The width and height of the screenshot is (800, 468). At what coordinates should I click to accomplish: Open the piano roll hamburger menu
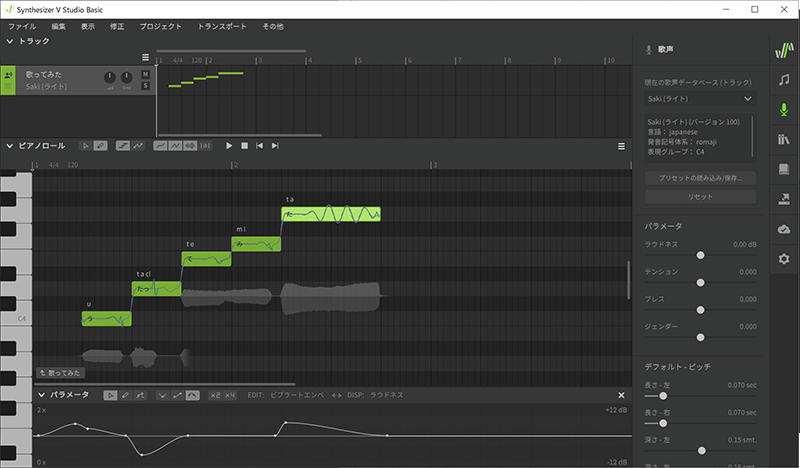tap(621, 146)
